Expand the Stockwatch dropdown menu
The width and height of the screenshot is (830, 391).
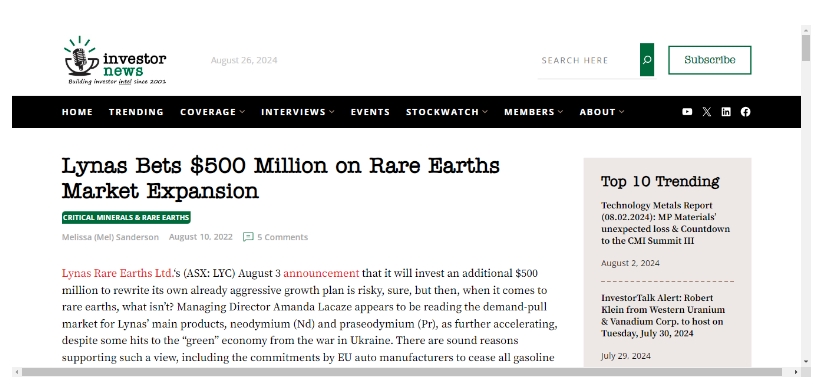pyautogui.click(x=447, y=112)
